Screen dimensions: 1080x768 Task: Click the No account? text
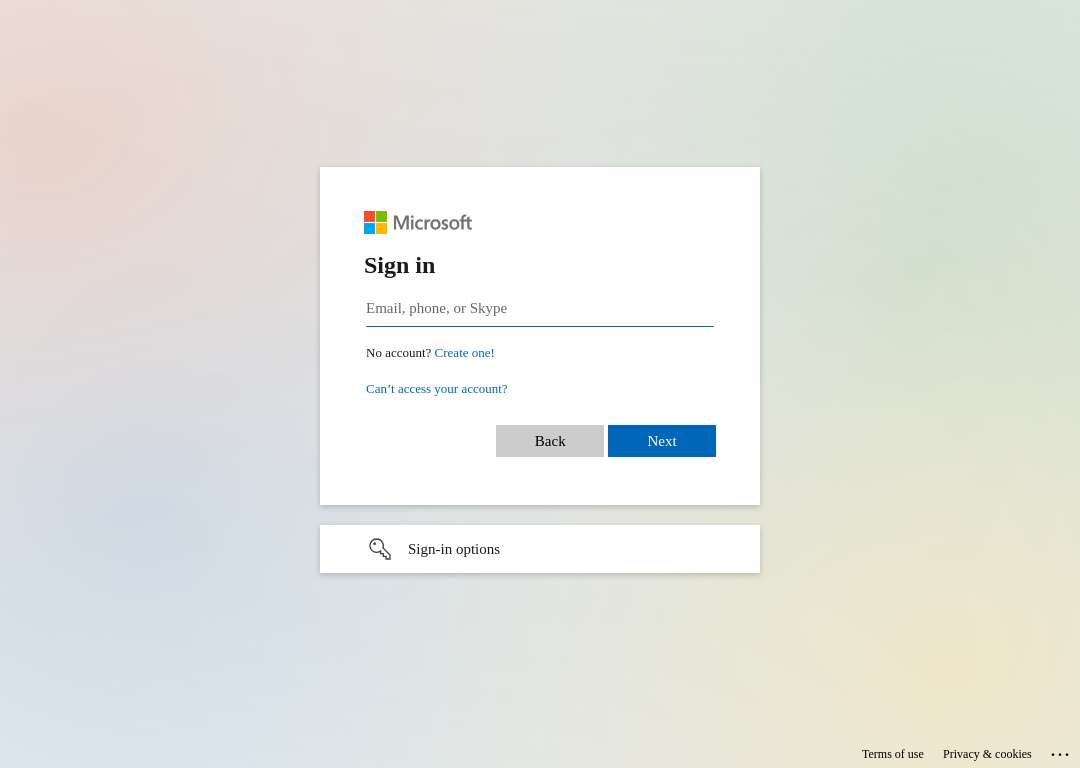click(398, 353)
